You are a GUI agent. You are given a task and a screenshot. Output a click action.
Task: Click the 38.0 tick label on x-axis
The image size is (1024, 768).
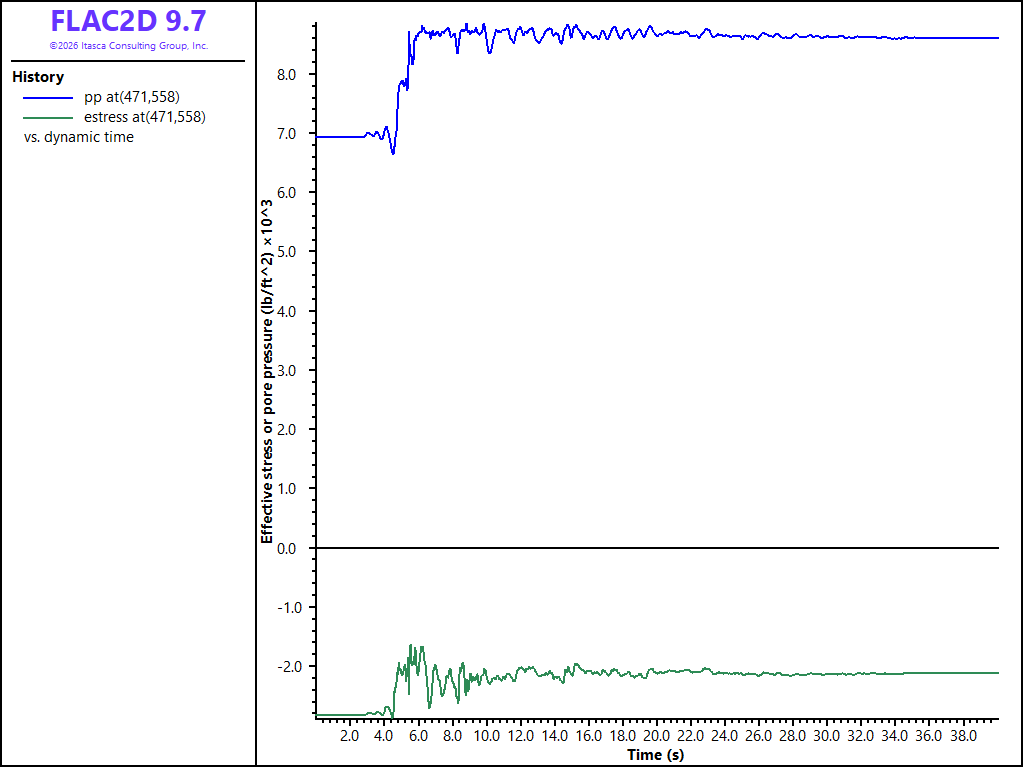point(963,736)
